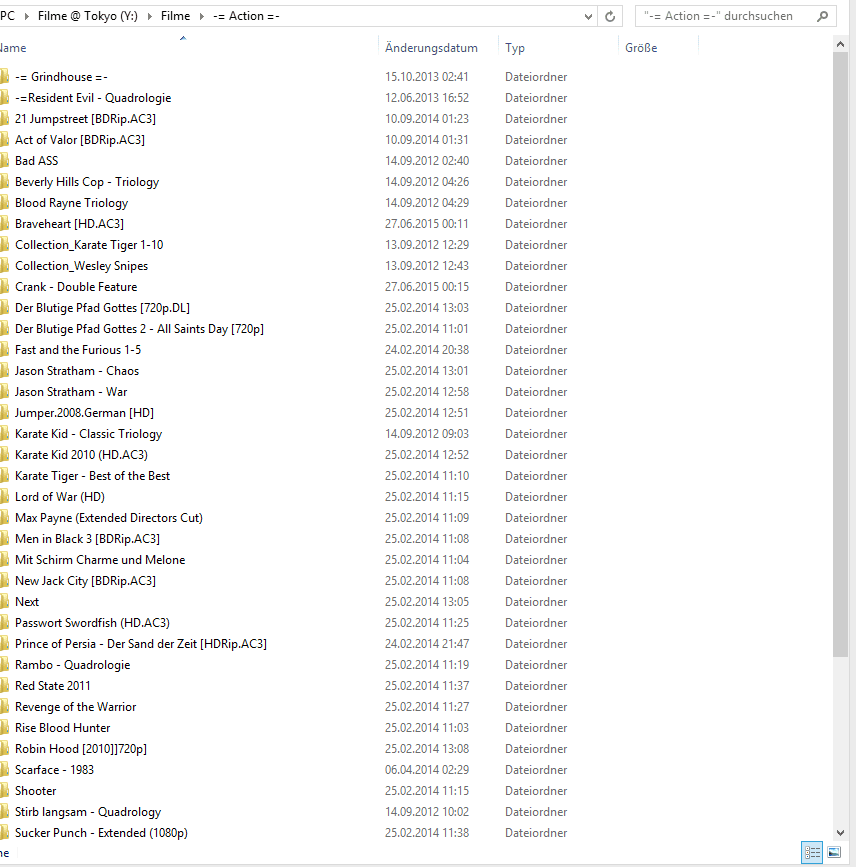Select Karate Tiger - Best of the Best
Image resolution: width=856 pixels, height=867 pixels.
pyautogui.click(x=92, y=476)
